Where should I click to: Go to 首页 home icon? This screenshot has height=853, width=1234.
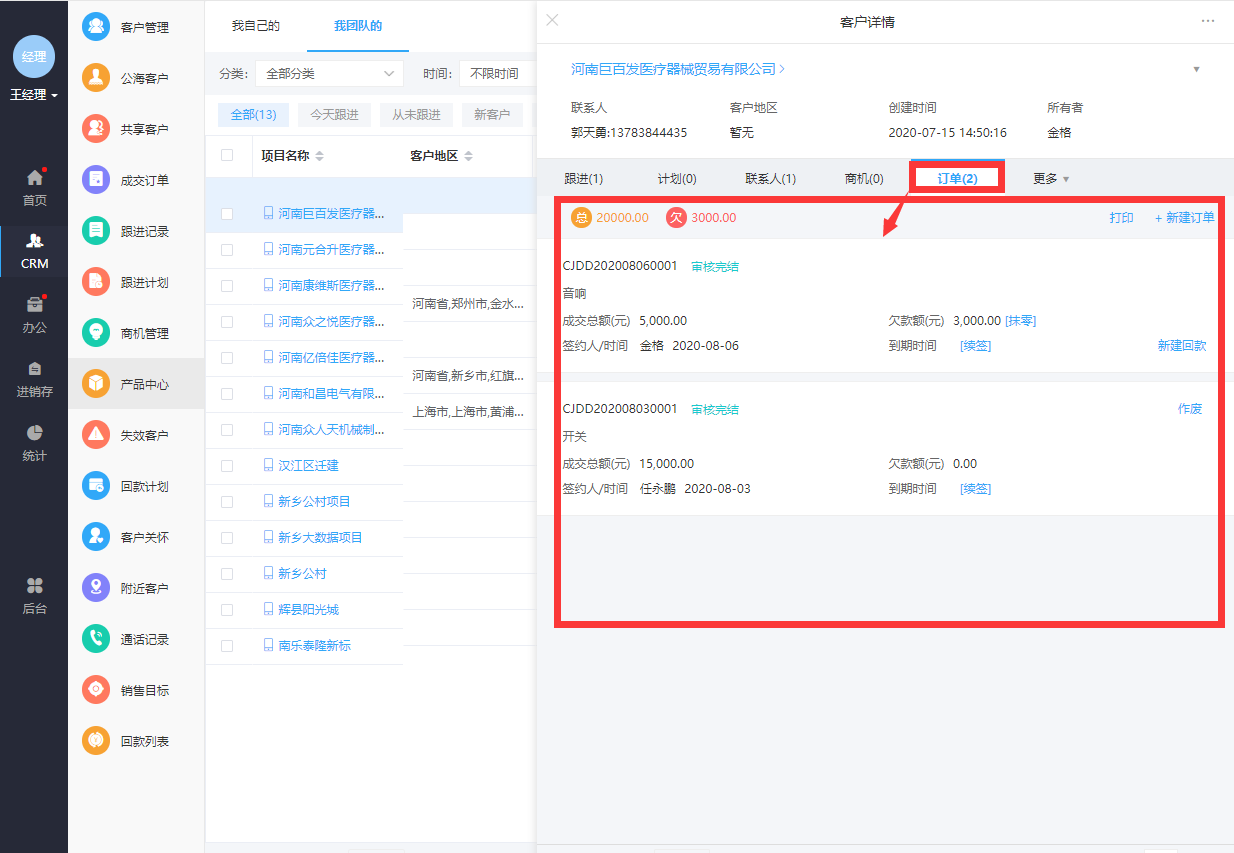tap(34, 178)
